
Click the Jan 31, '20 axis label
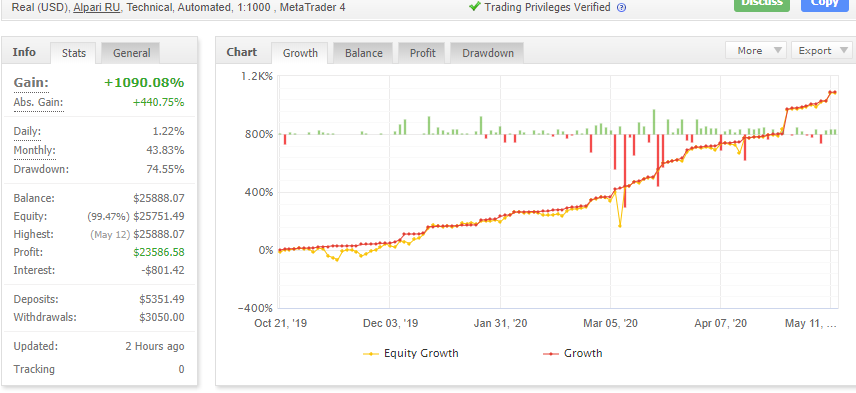tap(500, 323)
